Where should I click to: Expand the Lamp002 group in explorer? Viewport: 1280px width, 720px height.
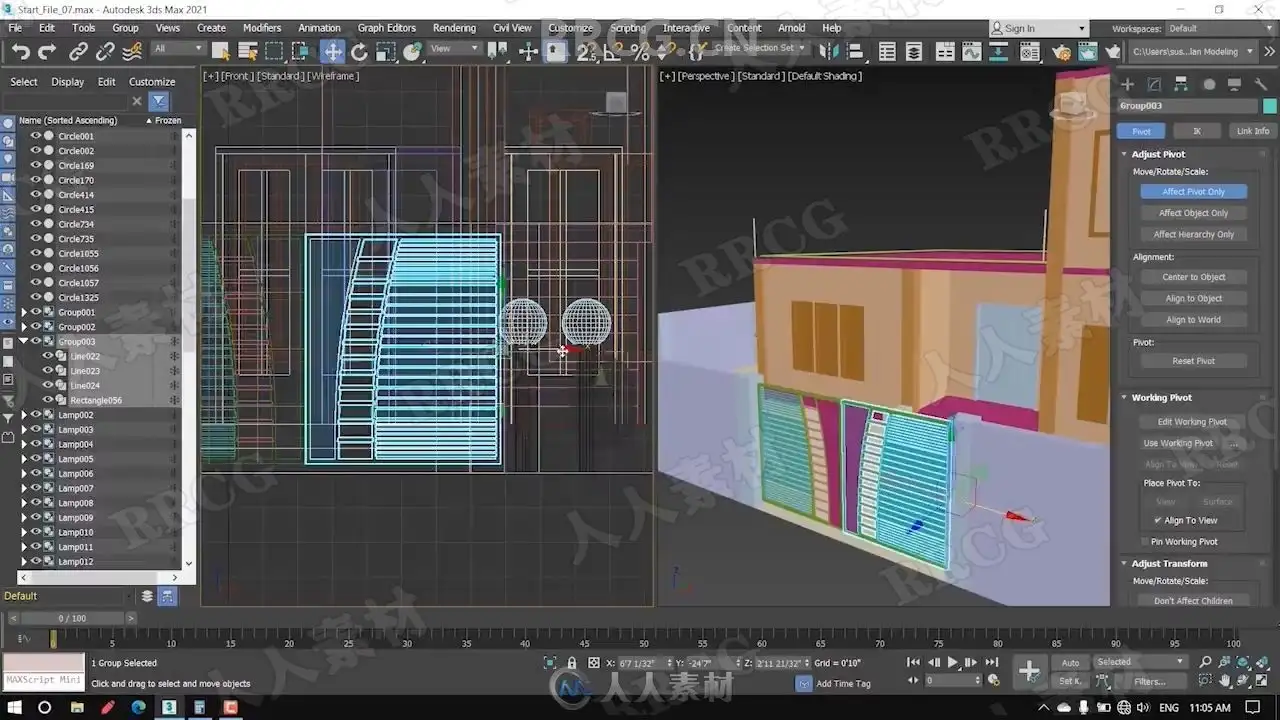[24, 415]
